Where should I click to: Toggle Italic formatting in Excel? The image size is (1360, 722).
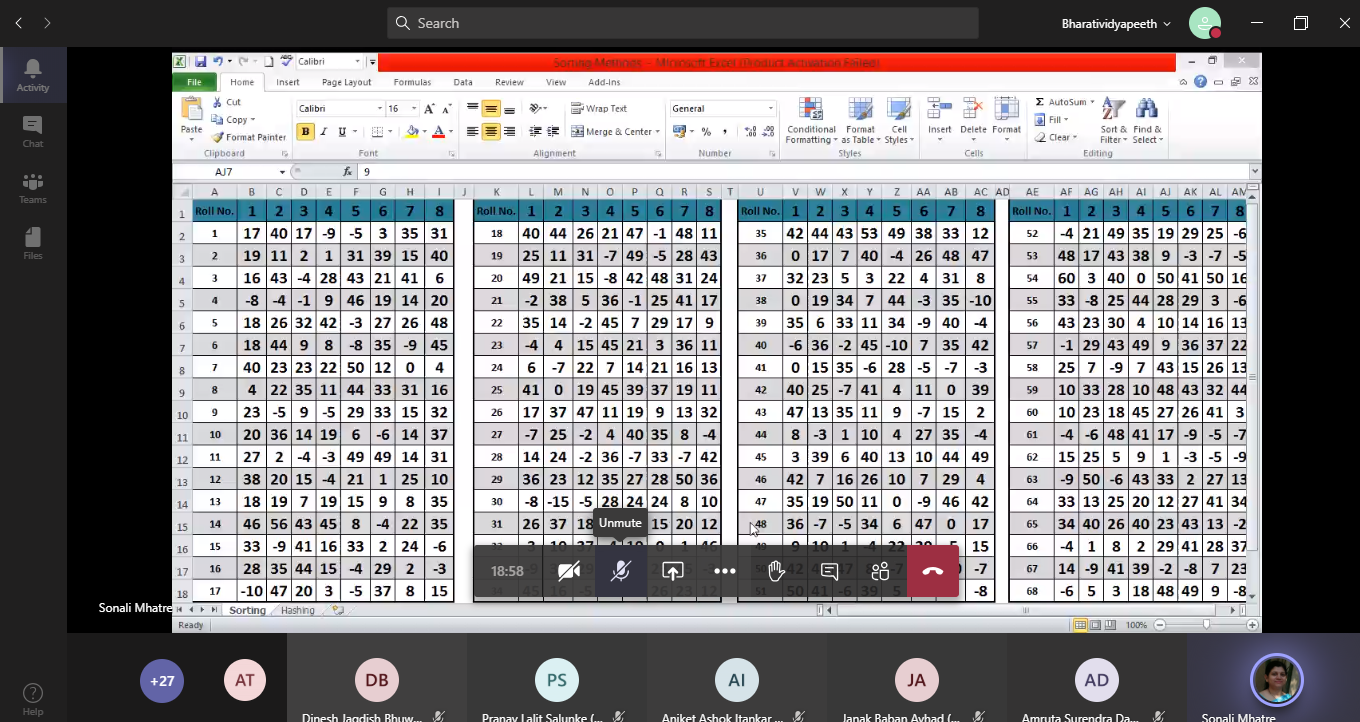(x=324, y=132)
